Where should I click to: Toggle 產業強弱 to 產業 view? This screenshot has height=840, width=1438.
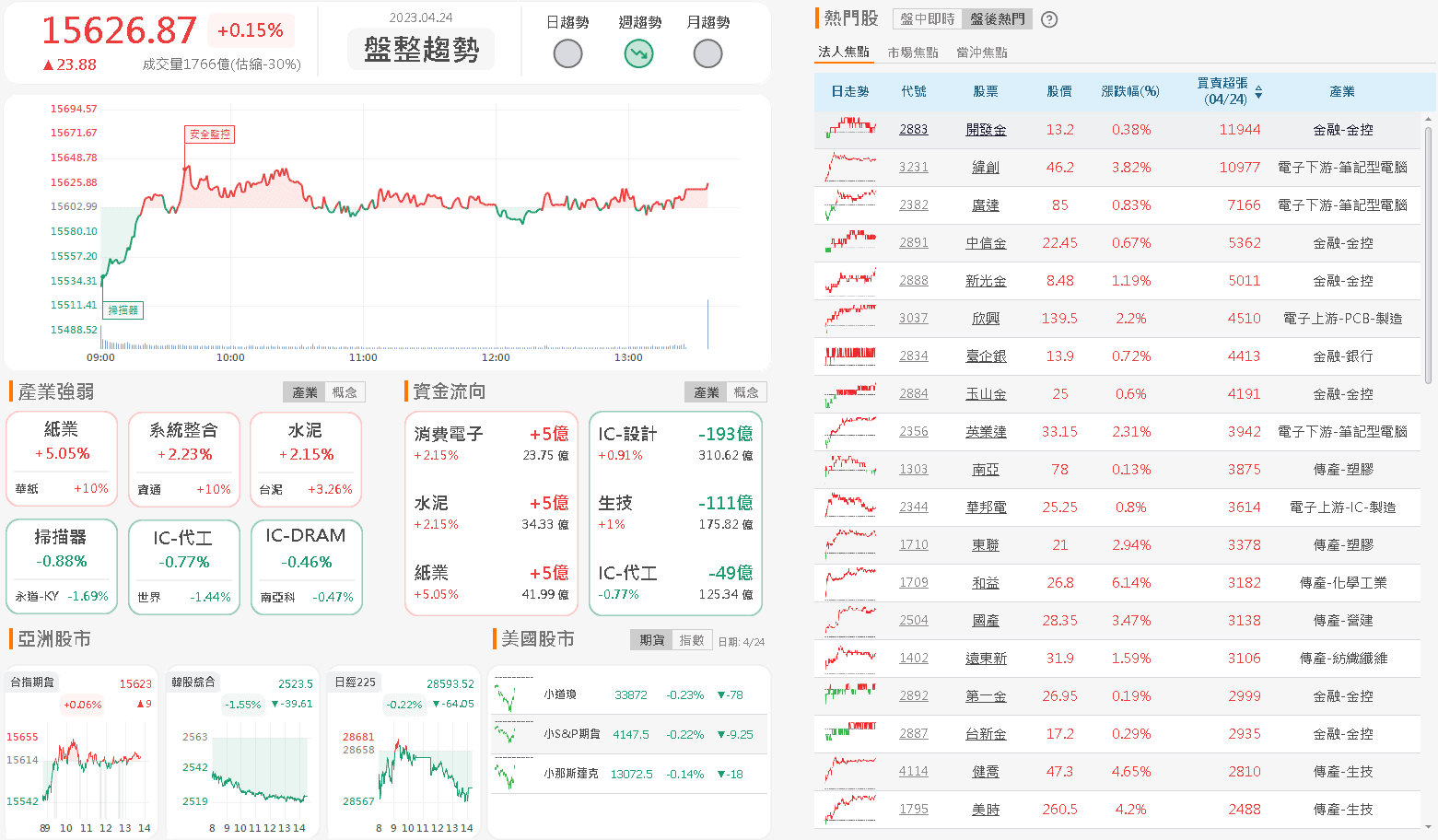(x=305, y=392)
